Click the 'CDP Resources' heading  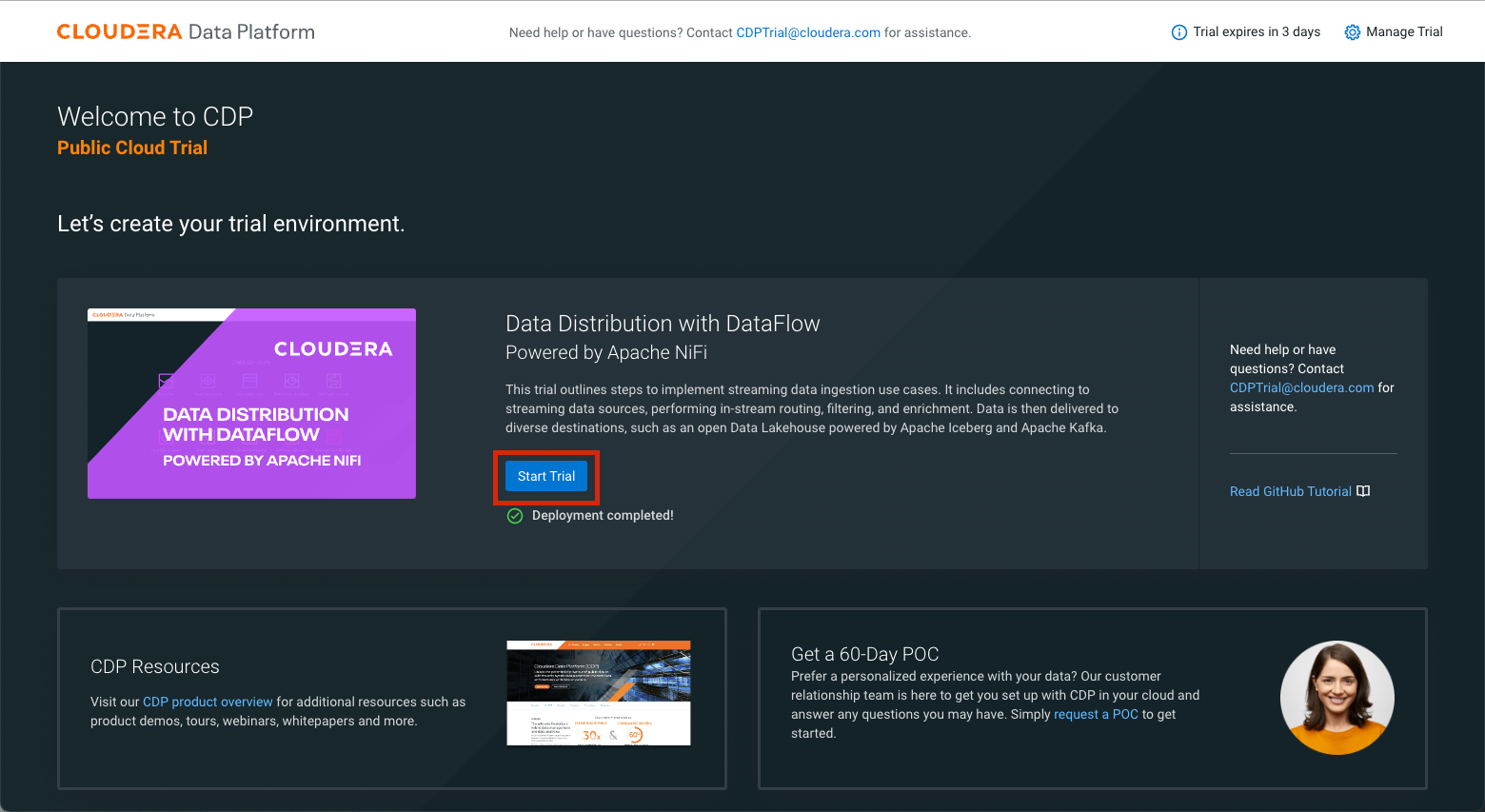(x=155, y=666)
